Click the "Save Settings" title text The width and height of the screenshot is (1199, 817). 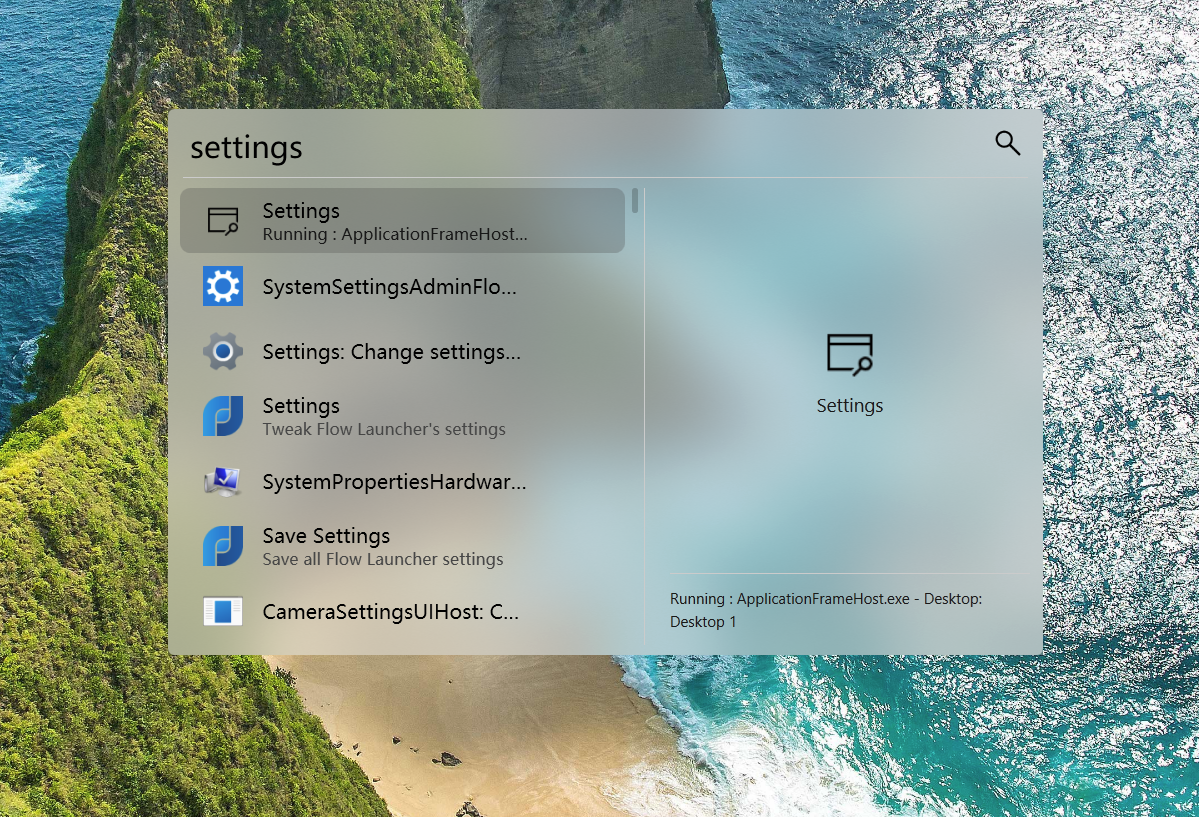tap(326, 535)
